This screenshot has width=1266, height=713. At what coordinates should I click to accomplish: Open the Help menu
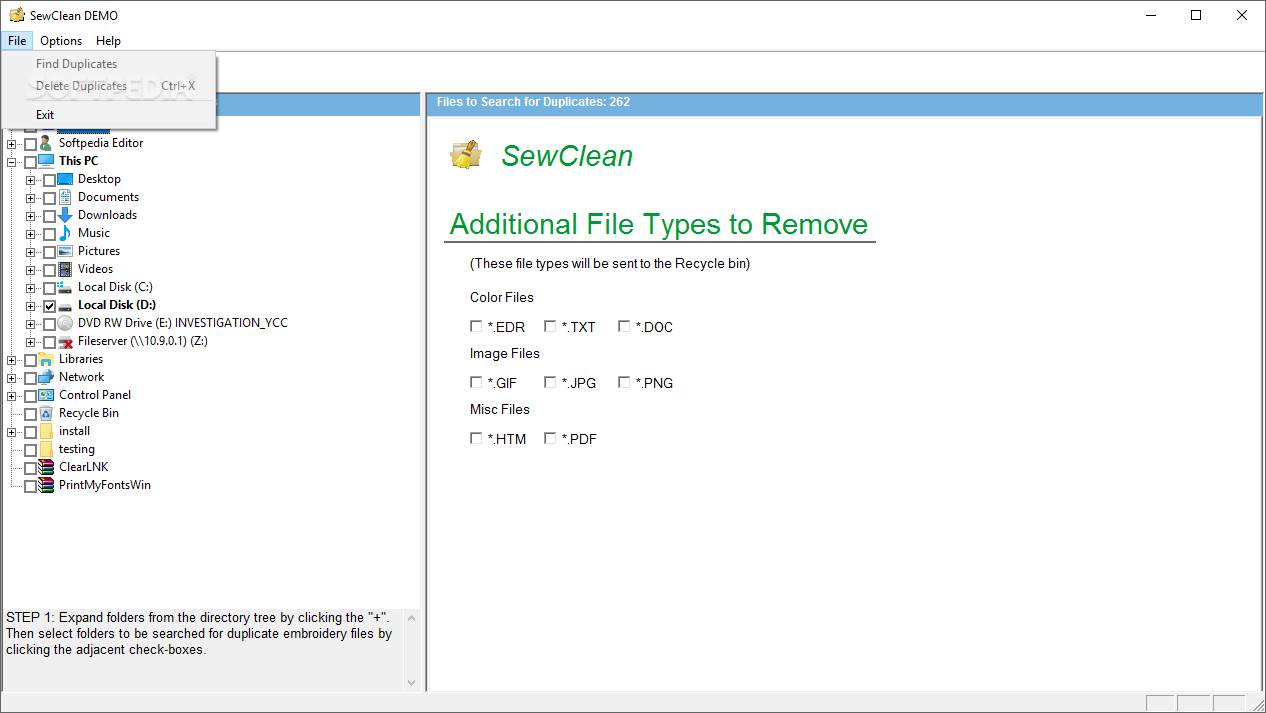point(108,41)
